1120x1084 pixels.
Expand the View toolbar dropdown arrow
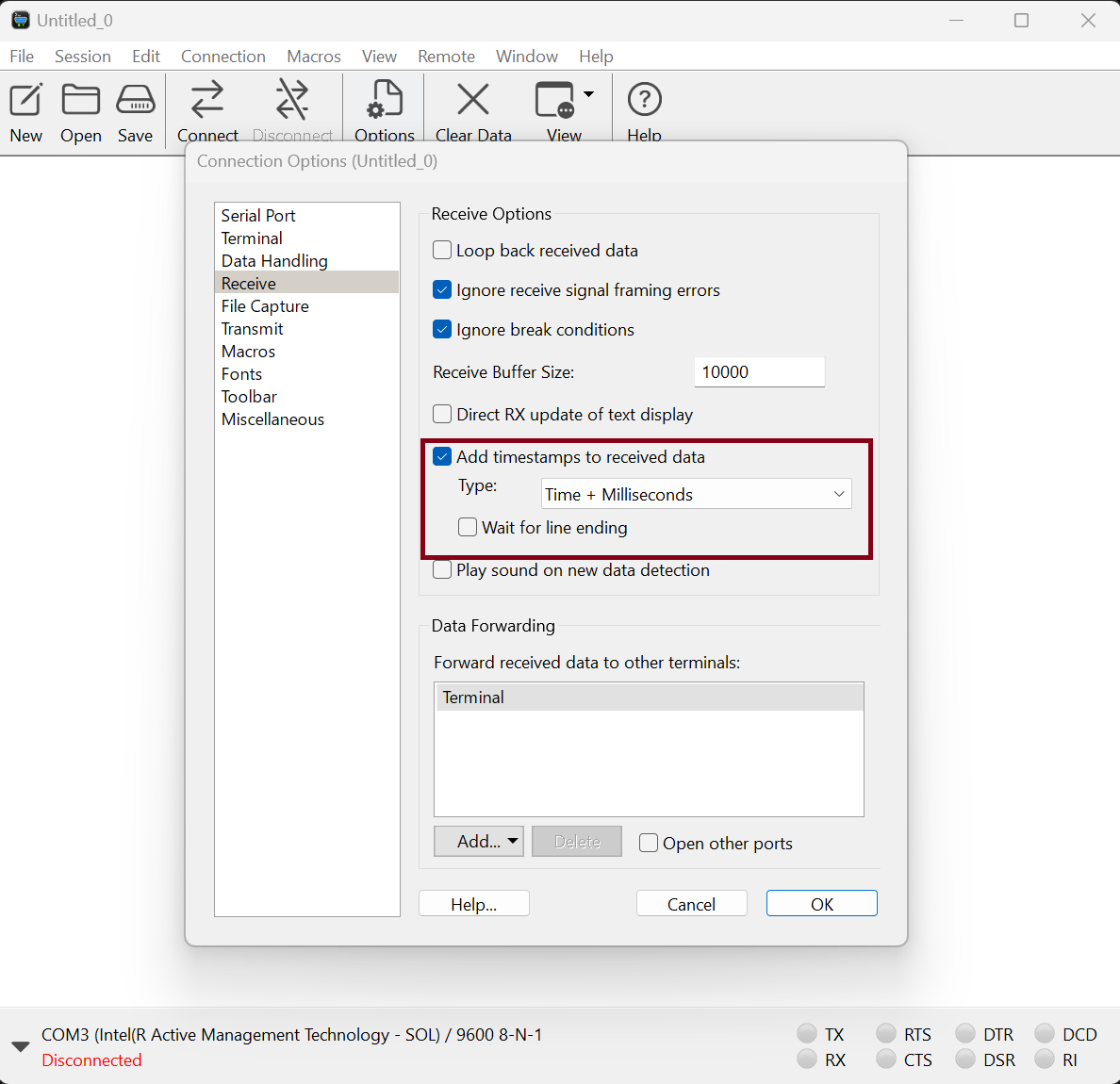(x=589, y=94)
